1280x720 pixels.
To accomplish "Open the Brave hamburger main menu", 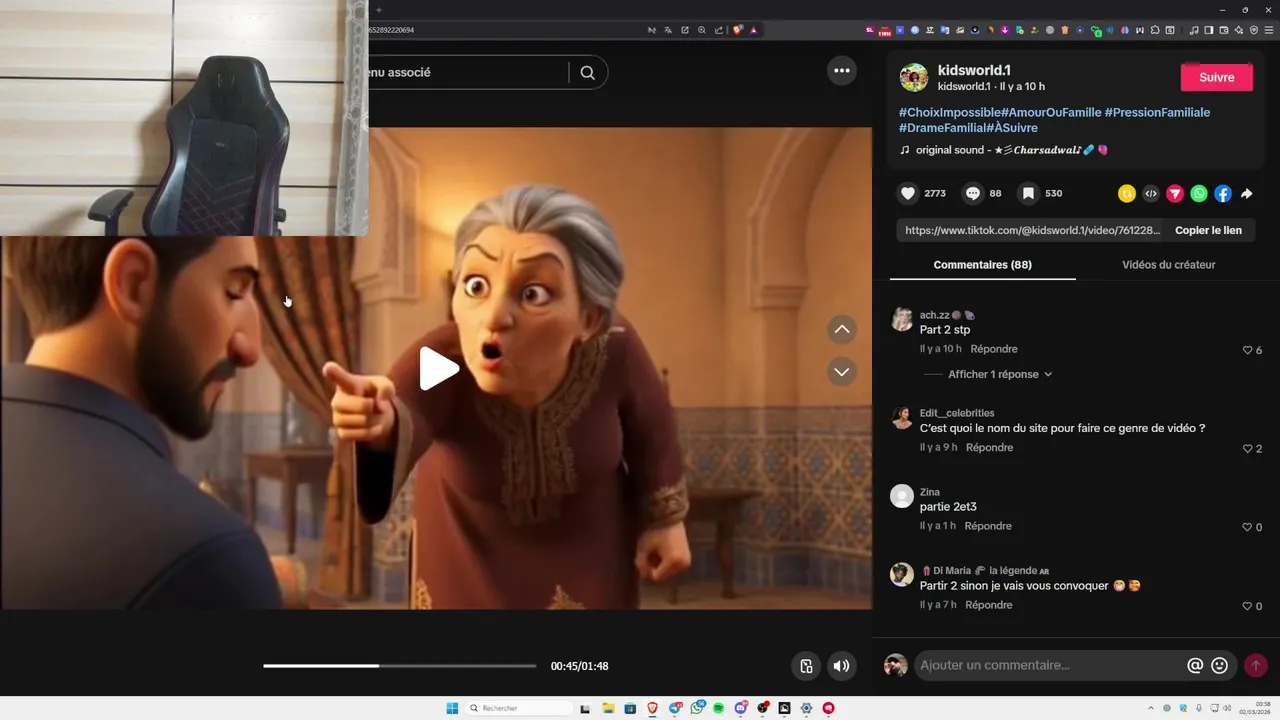I will (1269, 30).
